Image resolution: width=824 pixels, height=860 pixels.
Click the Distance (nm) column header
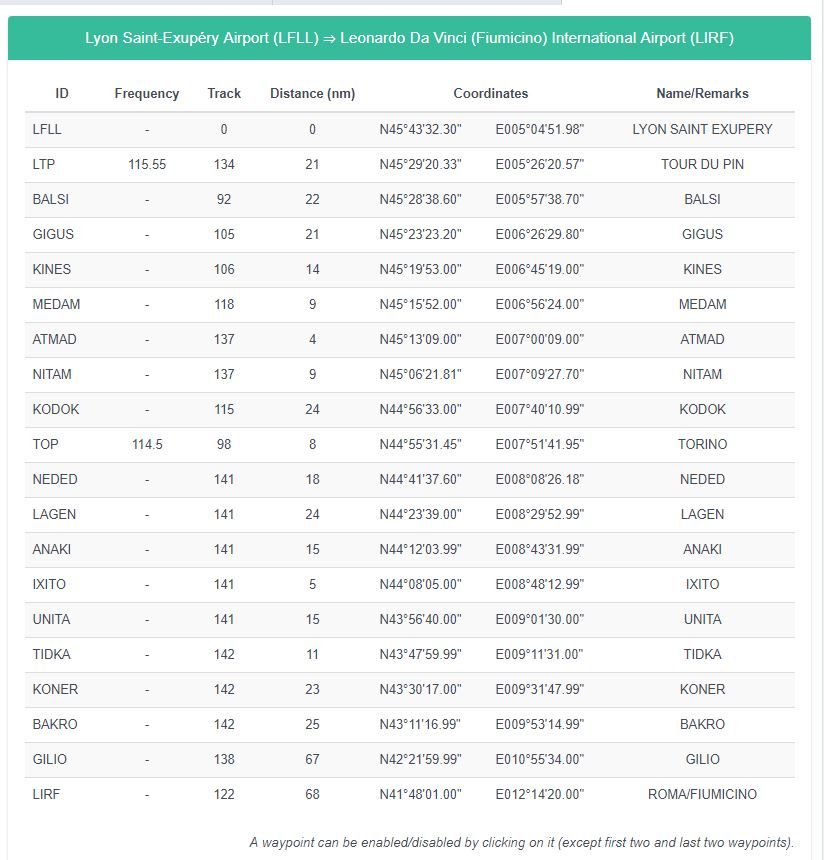tap(313, 94)
